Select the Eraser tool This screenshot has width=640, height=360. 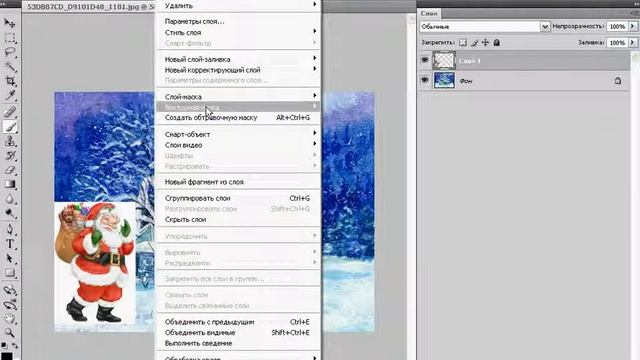[9, 170]
